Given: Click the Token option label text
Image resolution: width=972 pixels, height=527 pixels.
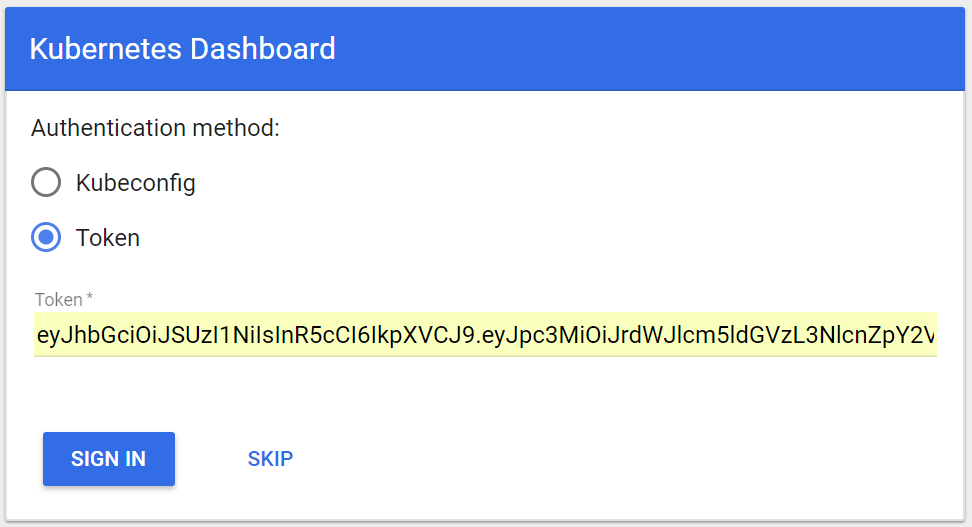Looking at the screenshot, I should [x=108, y=238].
